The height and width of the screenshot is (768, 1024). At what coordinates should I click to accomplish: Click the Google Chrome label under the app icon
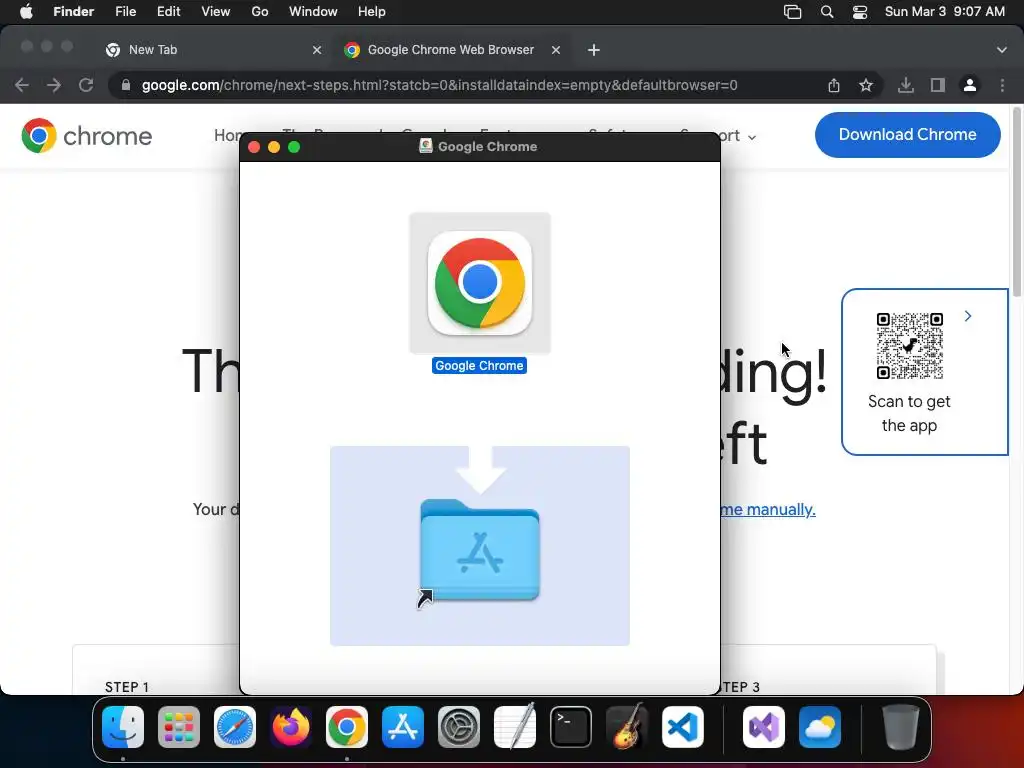click(x=479, y=366)
